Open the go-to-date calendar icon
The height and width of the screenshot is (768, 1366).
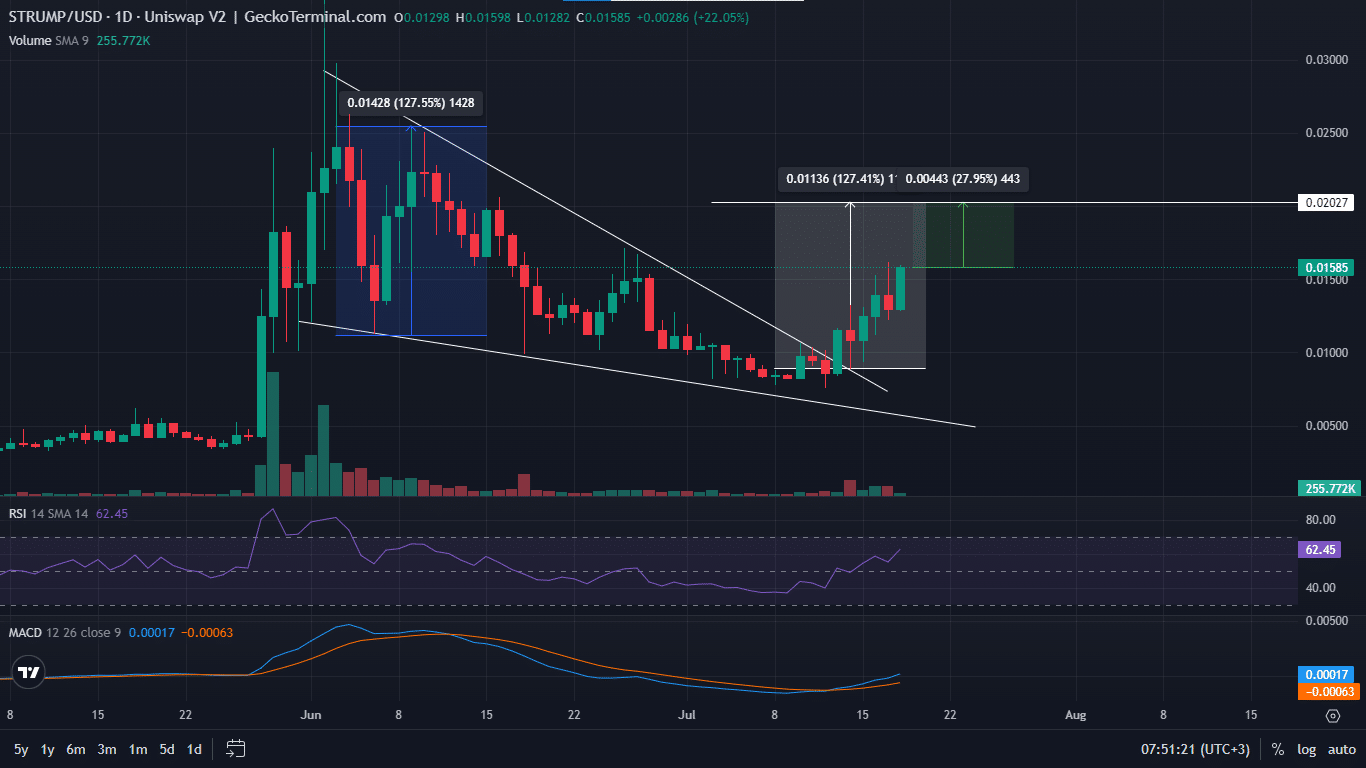236,748
